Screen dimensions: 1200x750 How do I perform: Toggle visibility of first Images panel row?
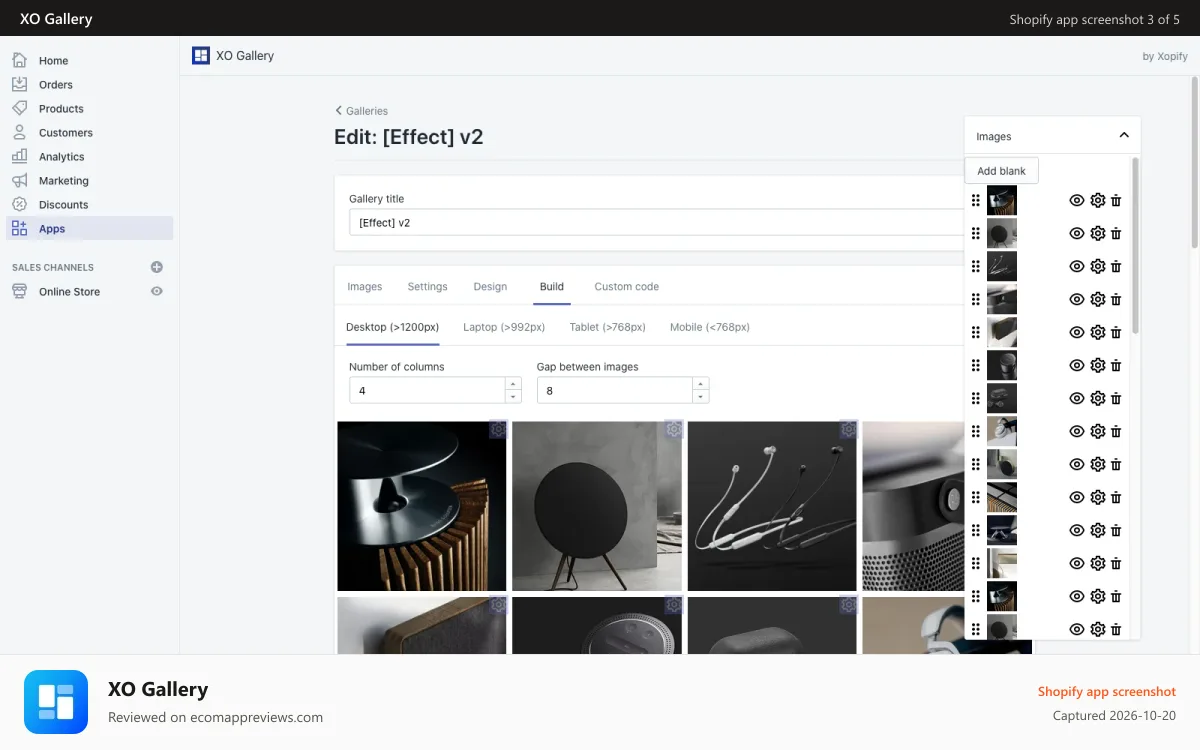1077,200
